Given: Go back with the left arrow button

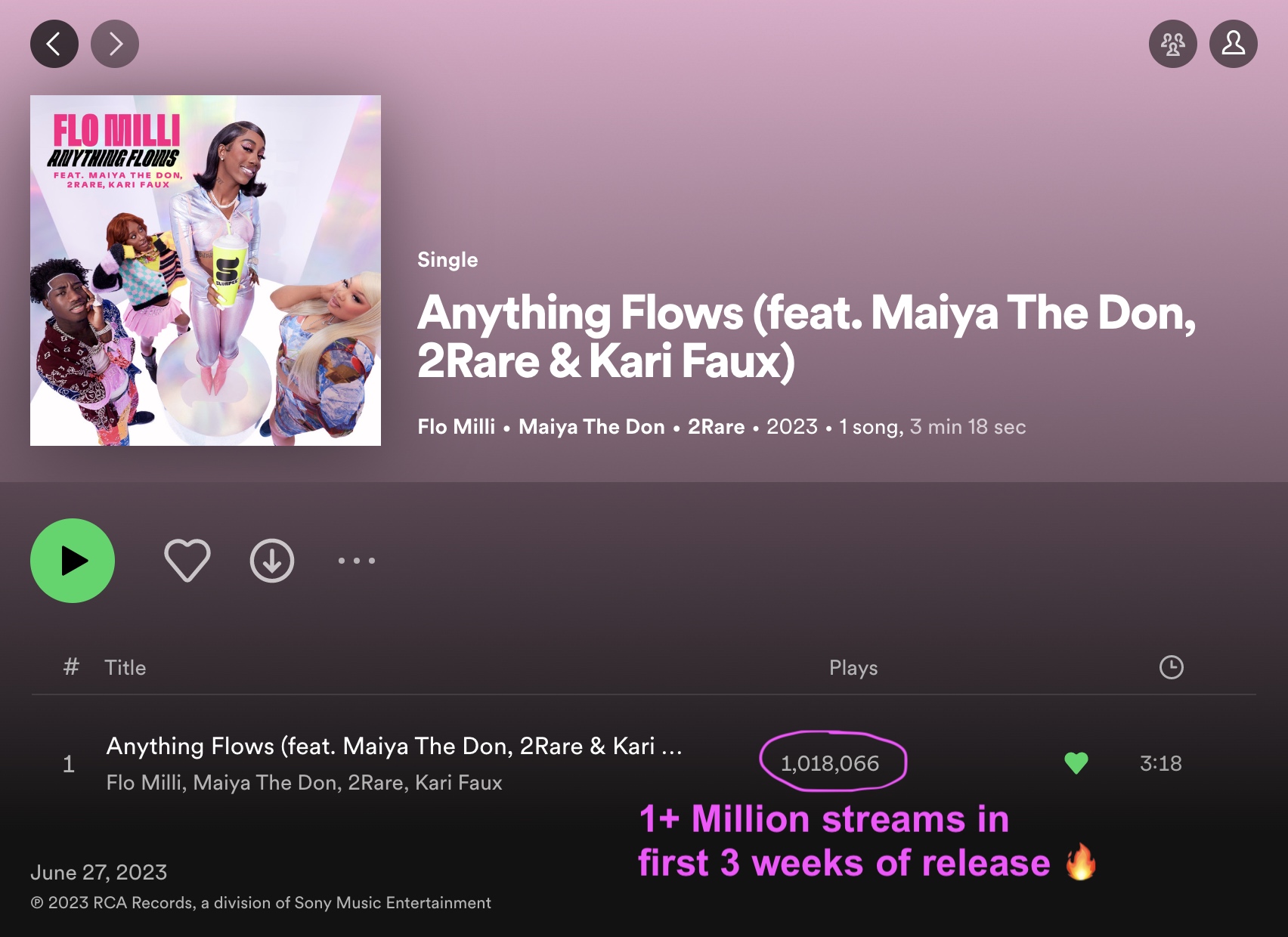Looking at the screenshot, I should pos(54,44).
